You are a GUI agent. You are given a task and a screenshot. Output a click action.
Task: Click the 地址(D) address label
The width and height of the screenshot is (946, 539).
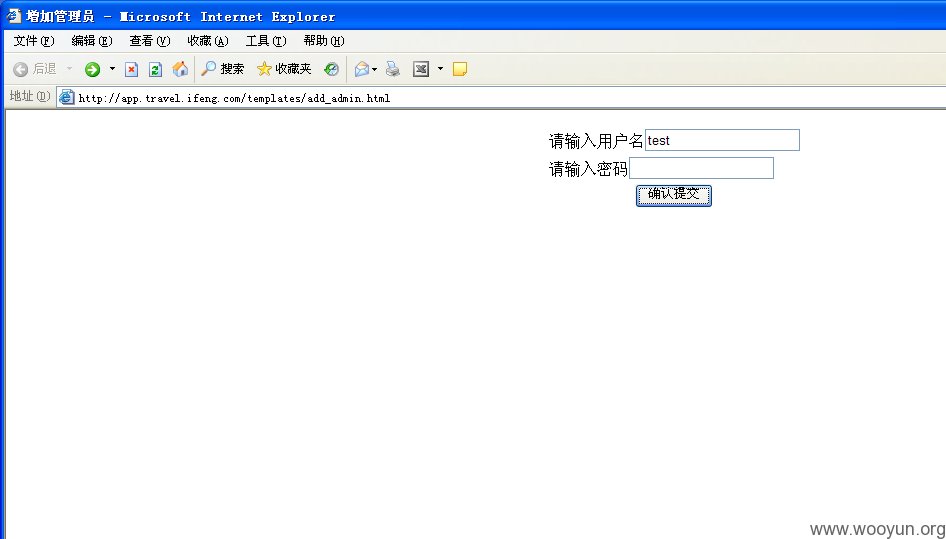click(30, 97)
